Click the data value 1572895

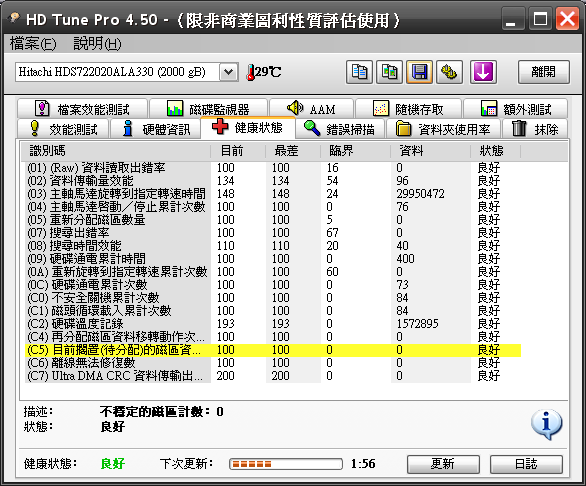pyautogui.click(x=417, y=324)
